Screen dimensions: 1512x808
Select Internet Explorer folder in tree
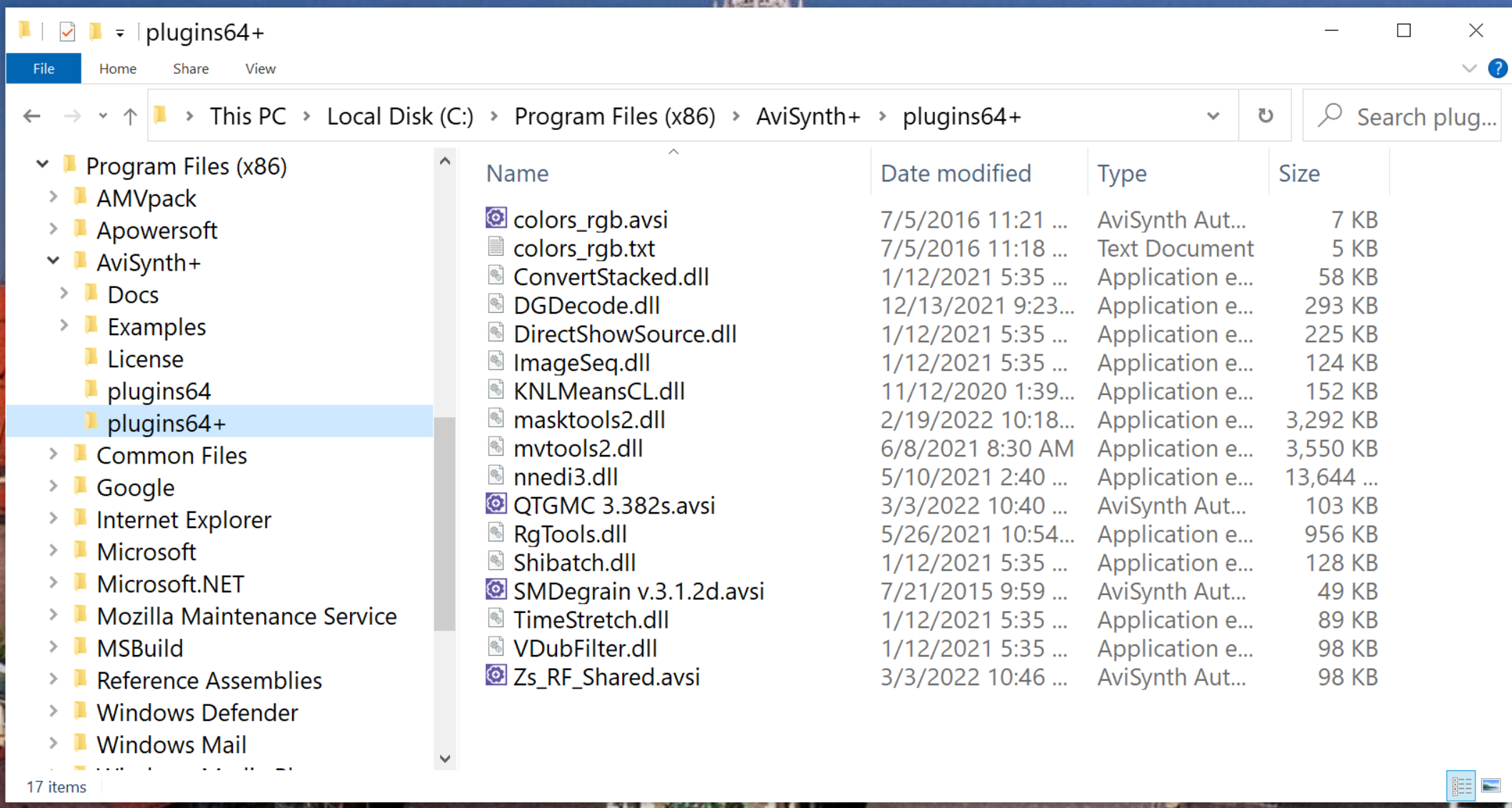click(184, 519)
